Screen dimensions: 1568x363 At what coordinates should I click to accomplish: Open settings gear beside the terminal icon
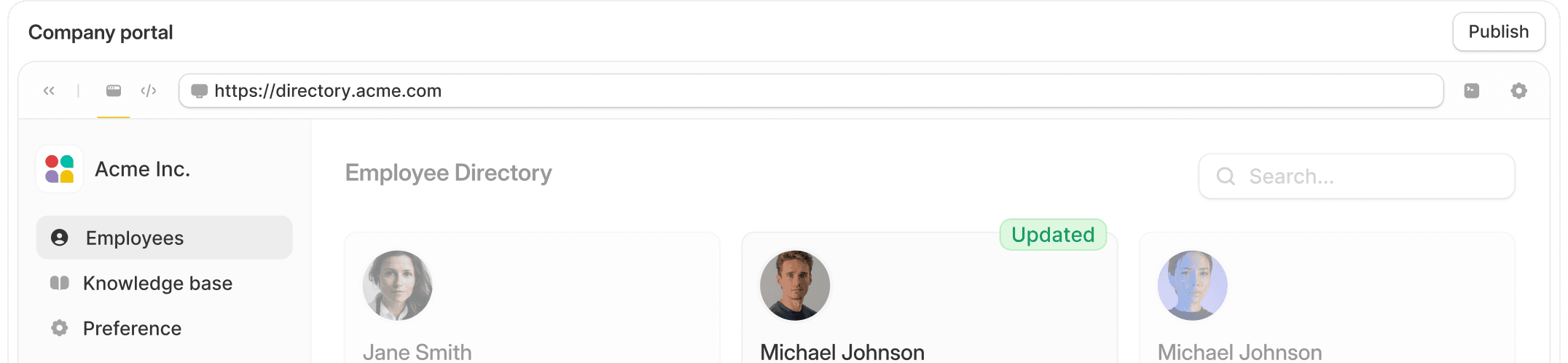(1519, 90)
